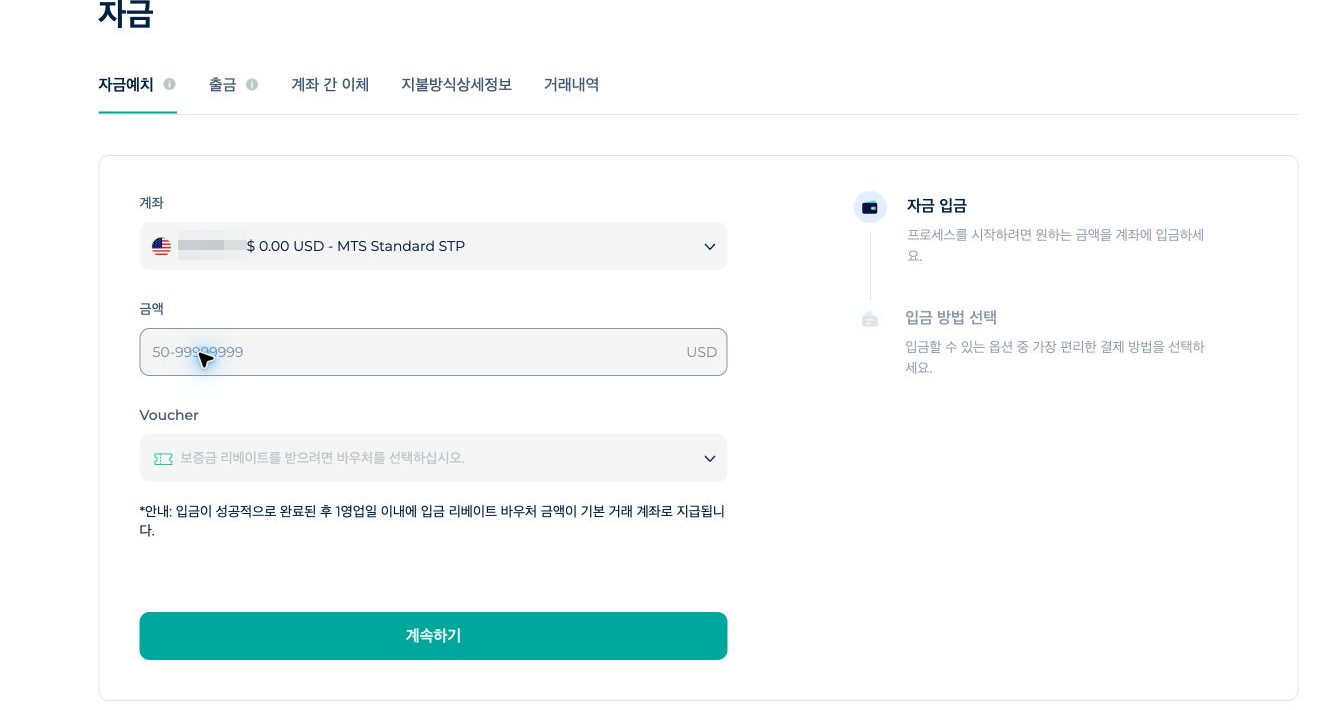Focus the 금액 amount input field
Screen dimensions: 1320x710
click(x=433, y=352)
